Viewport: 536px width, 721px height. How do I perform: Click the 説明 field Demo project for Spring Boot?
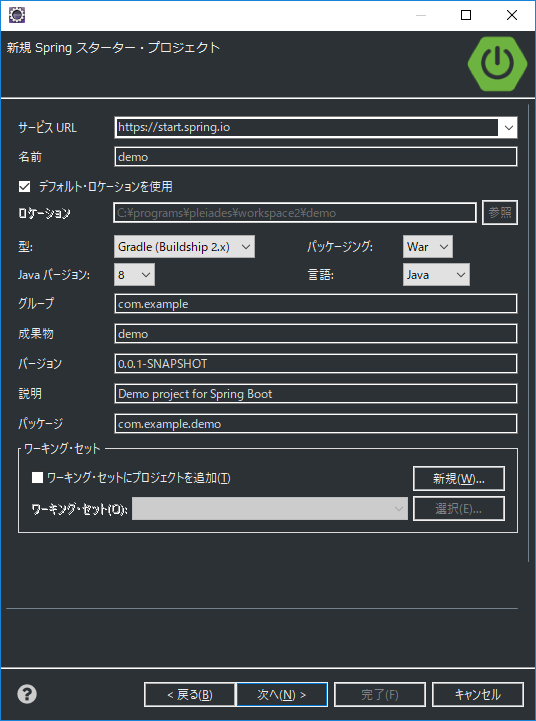tap(316, 394)
